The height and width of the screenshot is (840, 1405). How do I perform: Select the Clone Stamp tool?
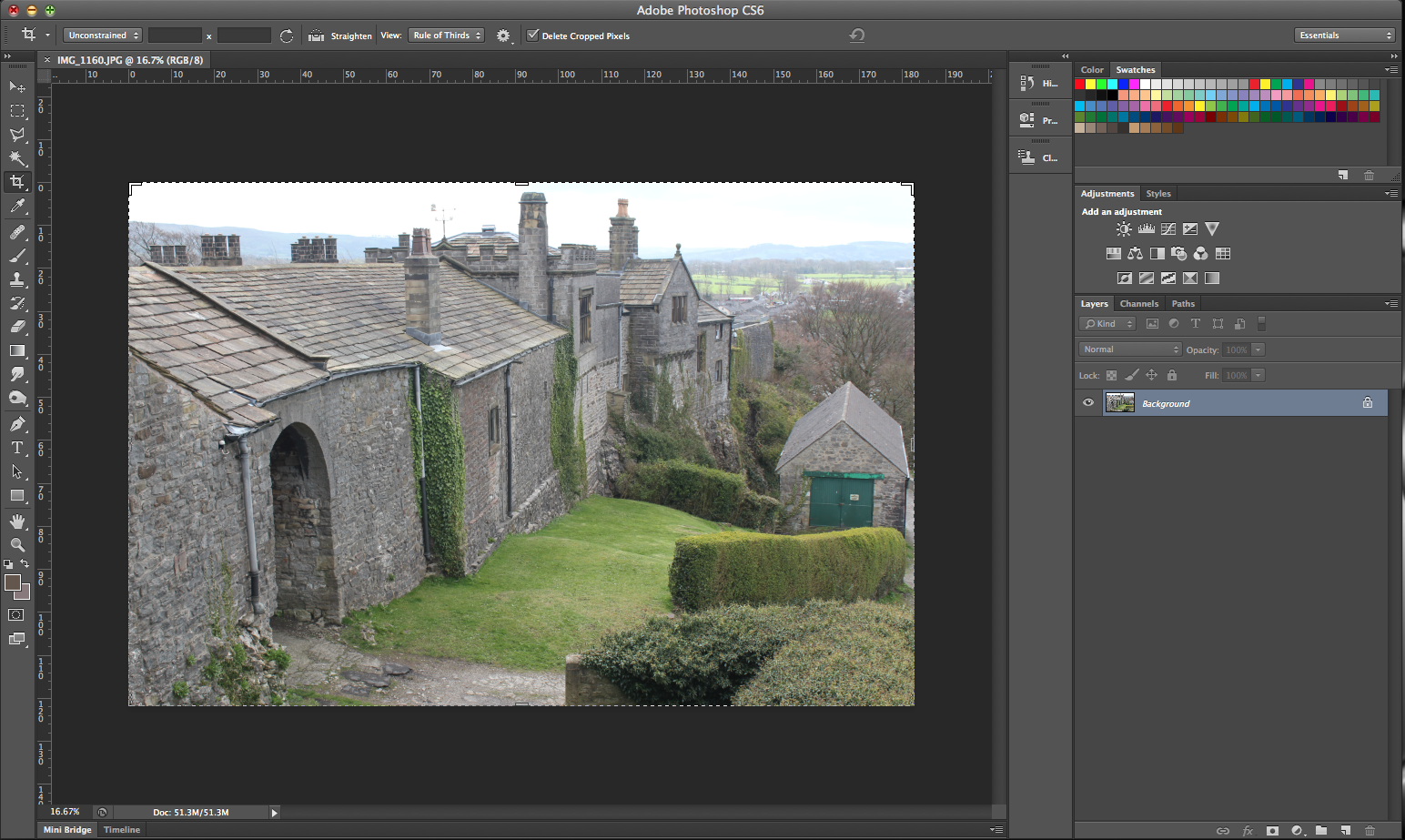(x=17, y=279)
